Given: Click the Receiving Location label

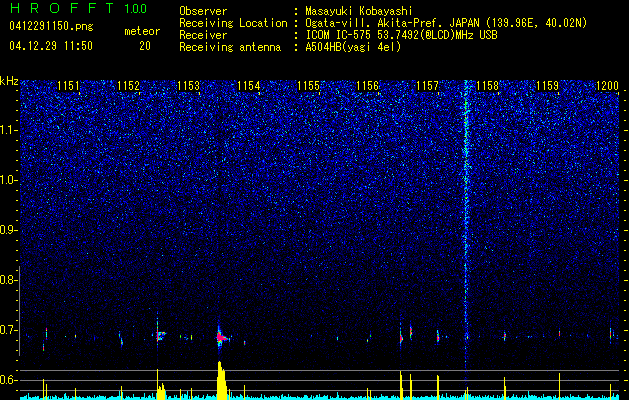Looking at the screenshot, I should [x=233, y=23].
